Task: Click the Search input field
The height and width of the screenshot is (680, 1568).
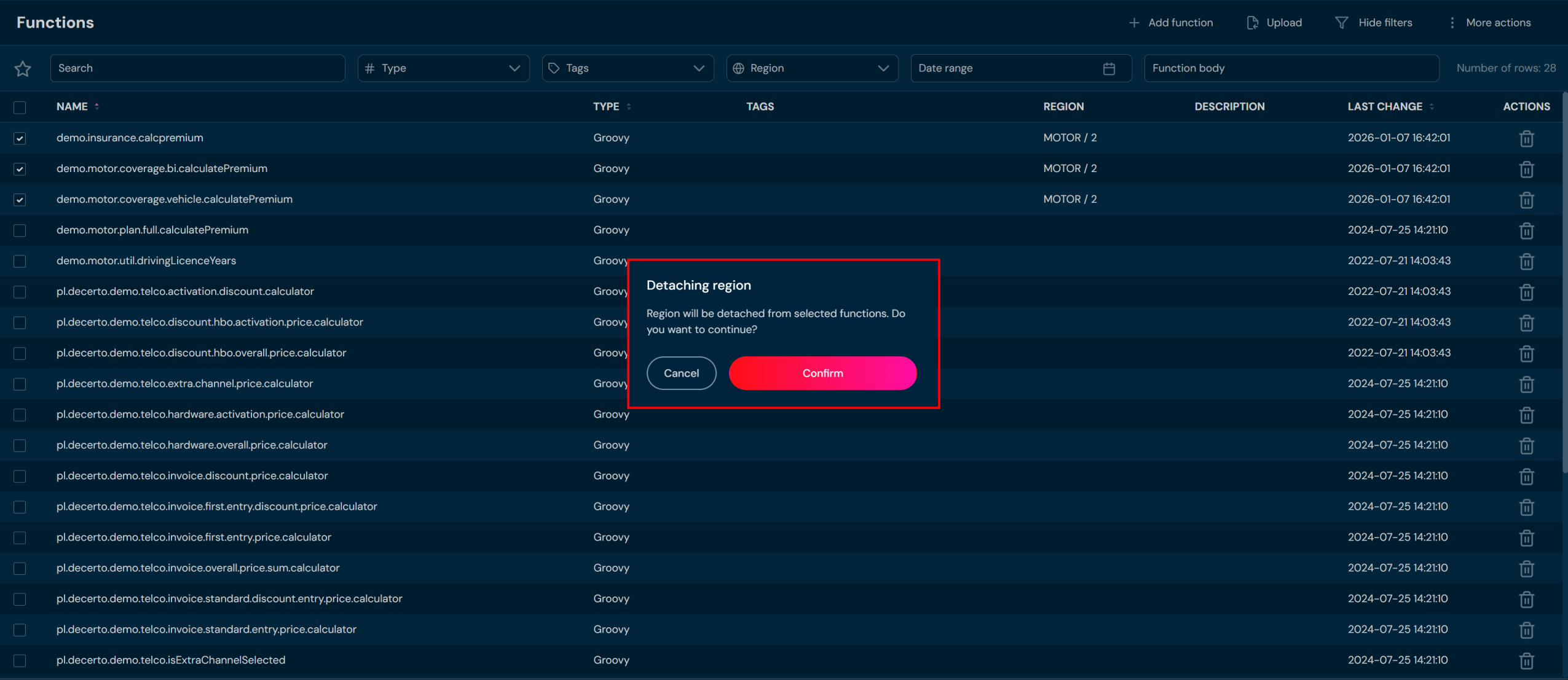Action: pos(197,68)
